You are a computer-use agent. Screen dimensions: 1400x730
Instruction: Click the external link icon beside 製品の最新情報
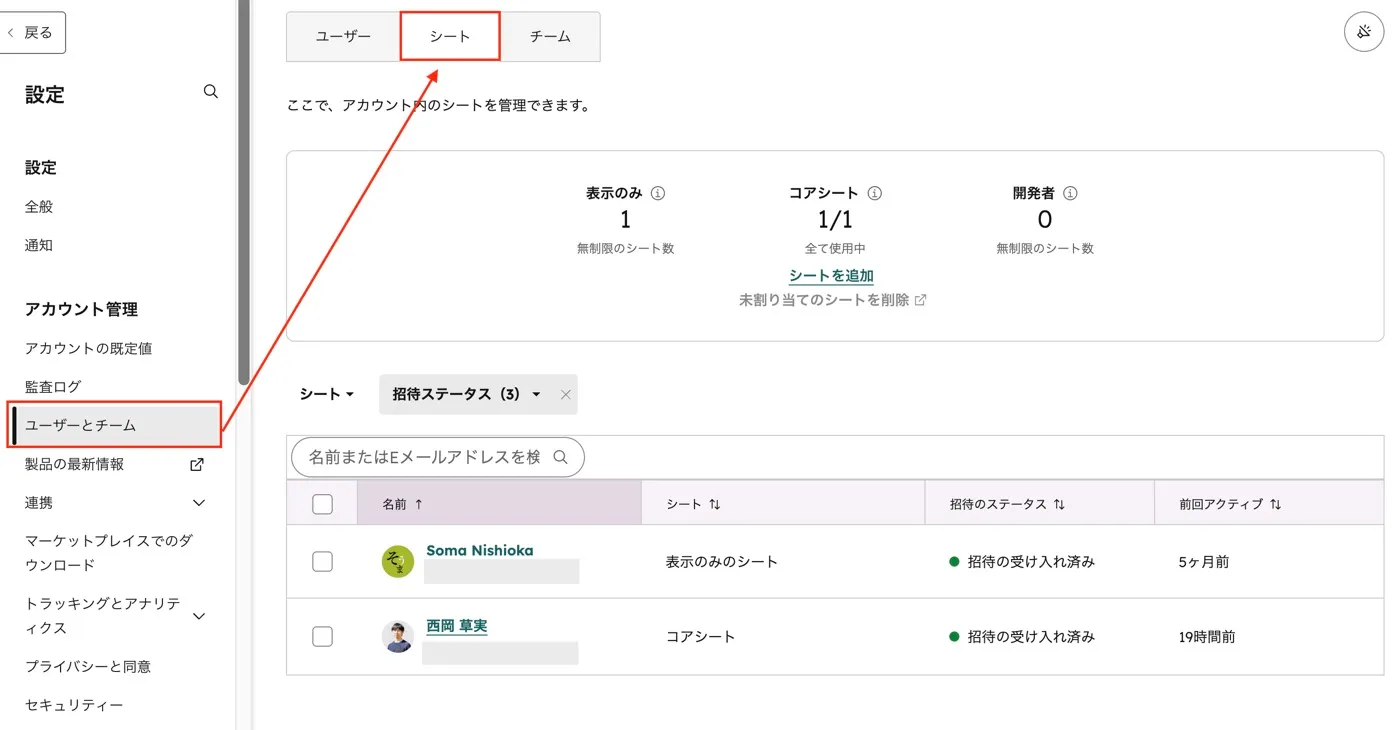click(196, 464)
